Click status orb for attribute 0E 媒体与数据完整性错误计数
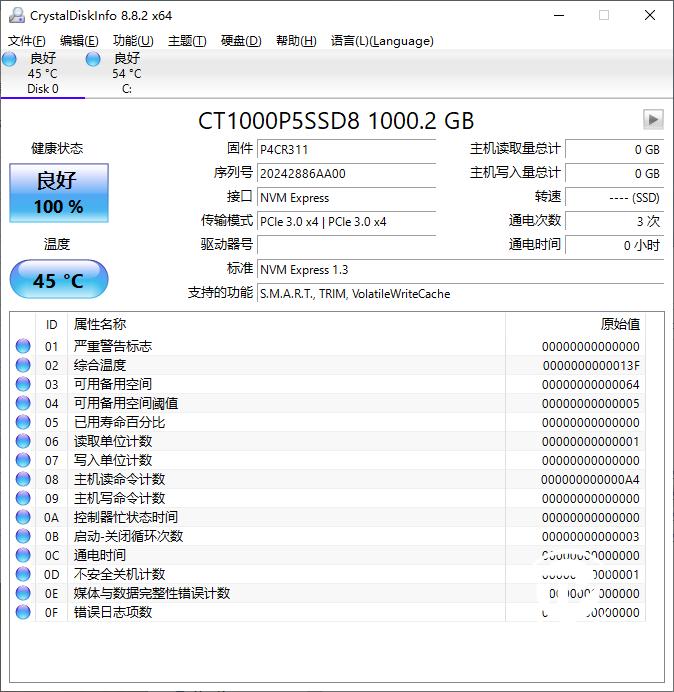 click(23, 593)
